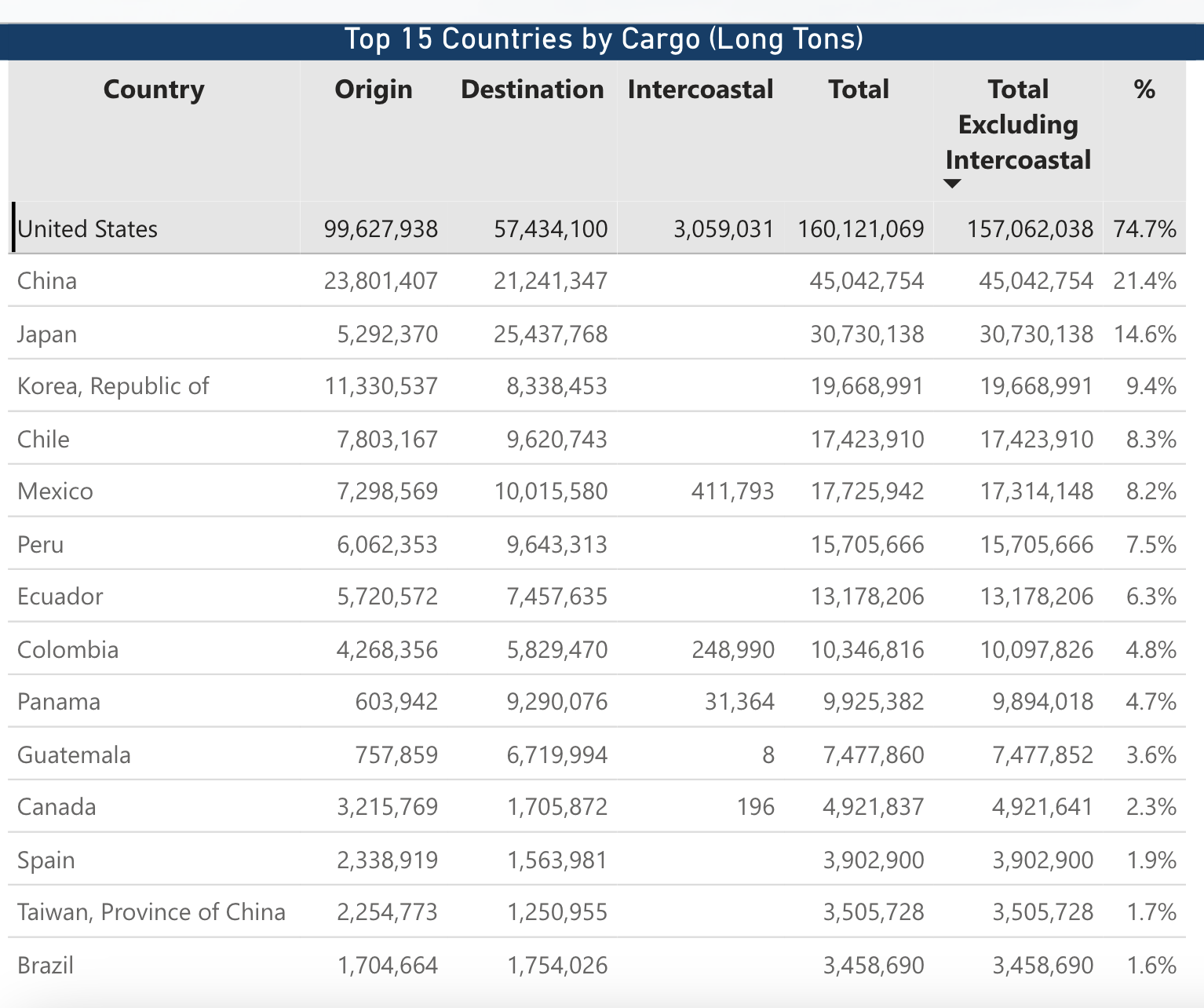Sort table by Country column header

[154, 89]
